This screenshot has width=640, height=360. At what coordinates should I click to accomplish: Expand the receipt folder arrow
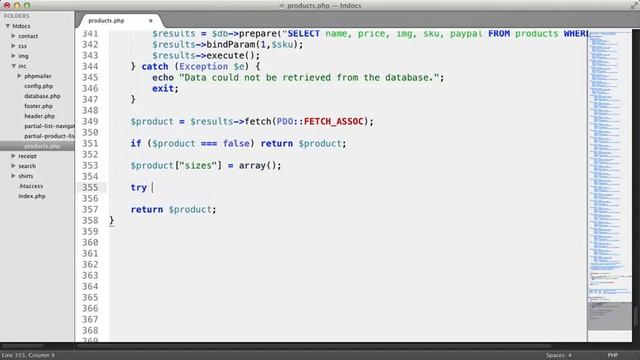(x=13, y=156)
